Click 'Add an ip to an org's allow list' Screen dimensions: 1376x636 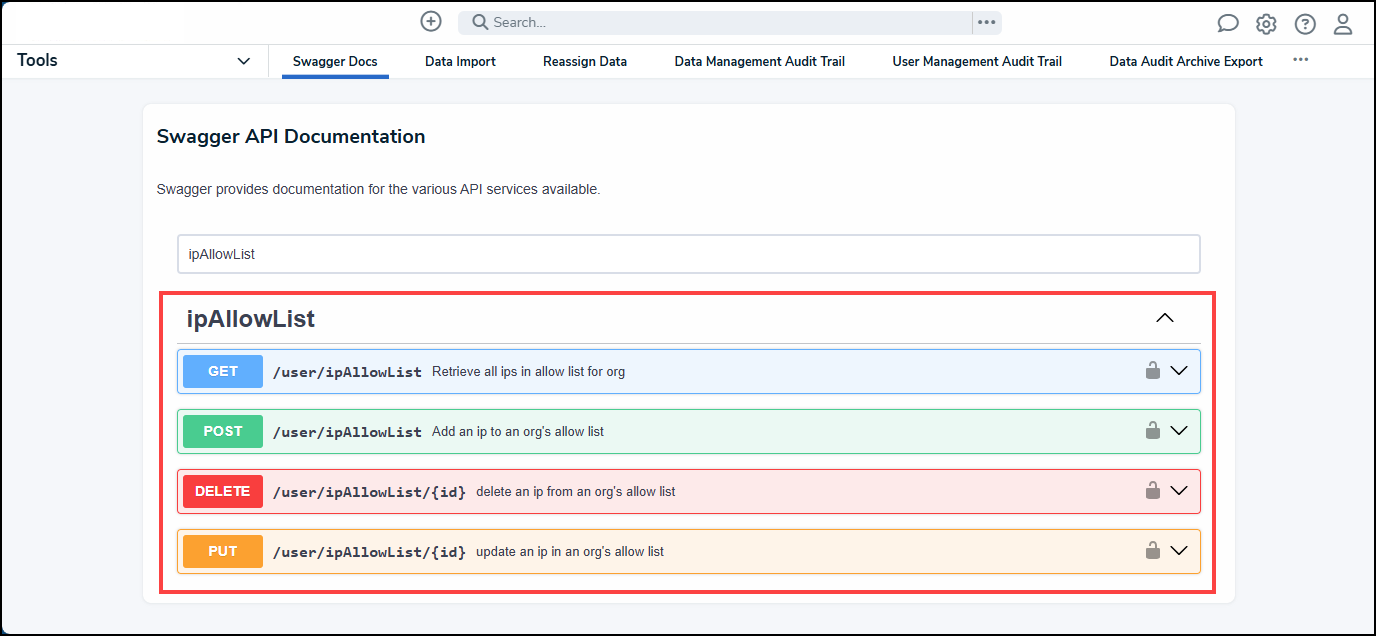[518, 432]
